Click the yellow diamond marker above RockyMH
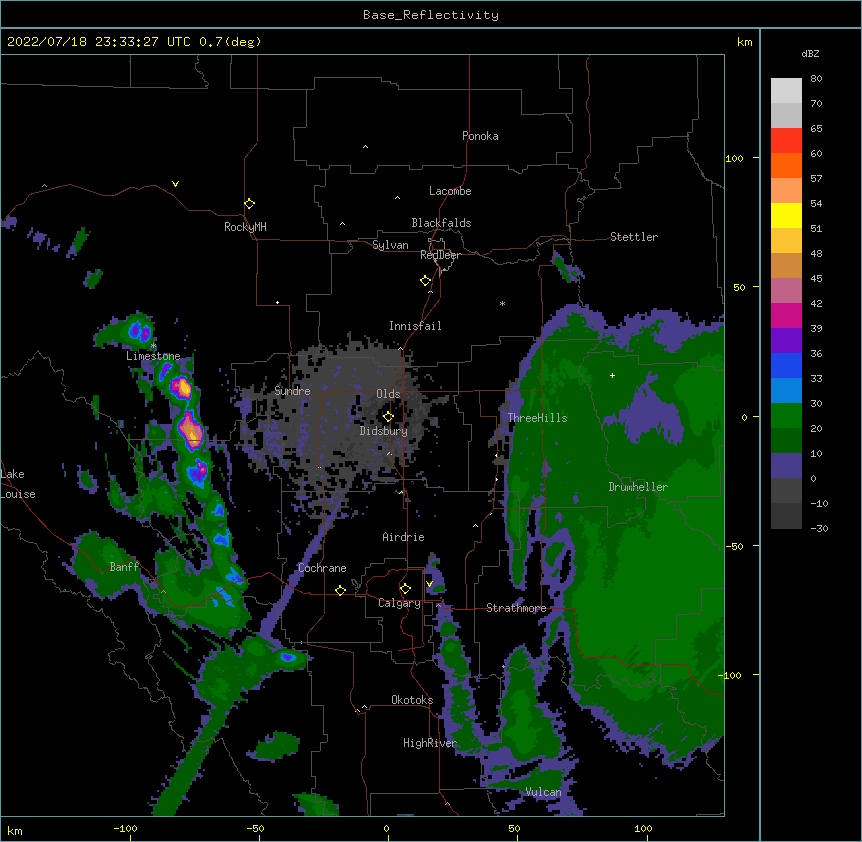Screen dimensions: 862x842 (249, 204)
